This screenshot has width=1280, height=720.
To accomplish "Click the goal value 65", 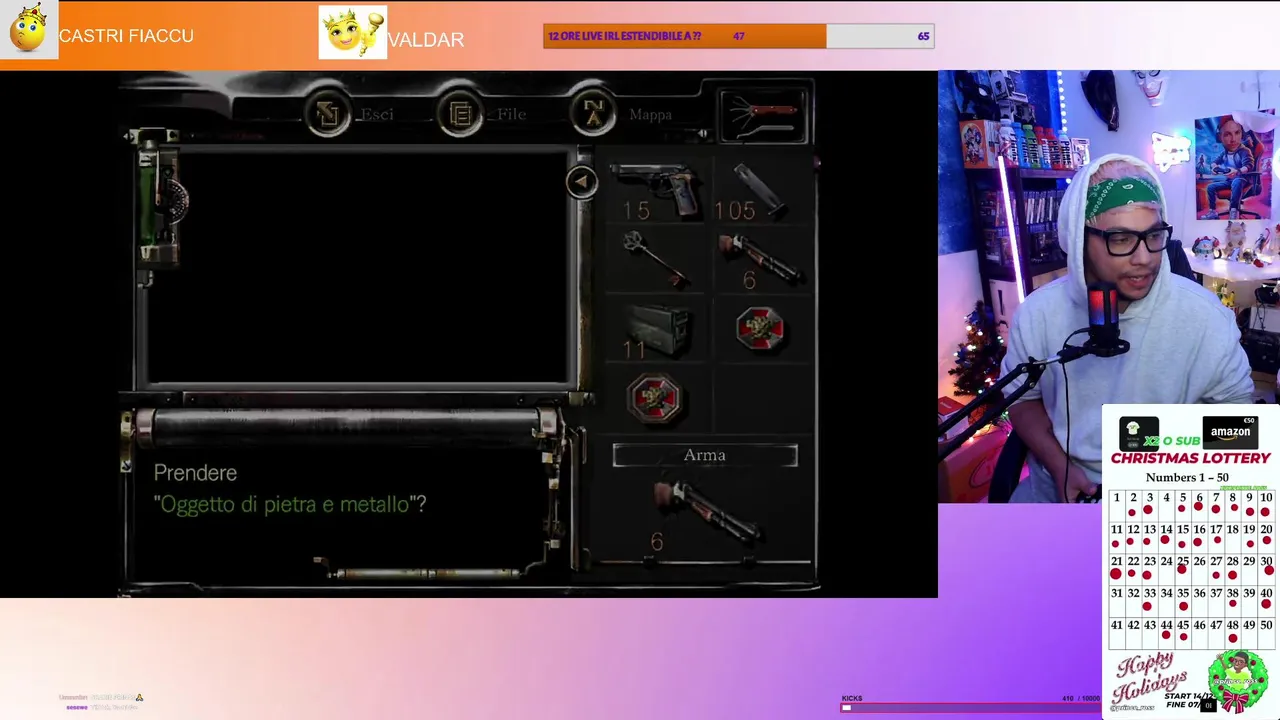I will pyautogui.click(x=923, y=36).
